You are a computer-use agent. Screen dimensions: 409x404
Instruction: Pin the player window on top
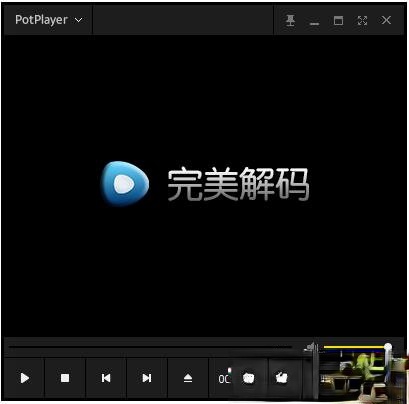pyautogui.click(x=290, y=20)
